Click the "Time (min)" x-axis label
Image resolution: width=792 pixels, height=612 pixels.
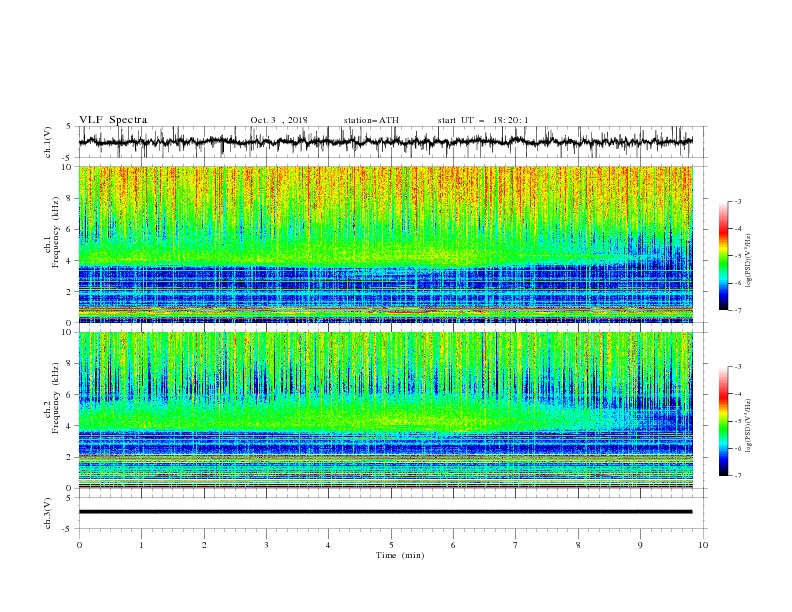point(400,555)
